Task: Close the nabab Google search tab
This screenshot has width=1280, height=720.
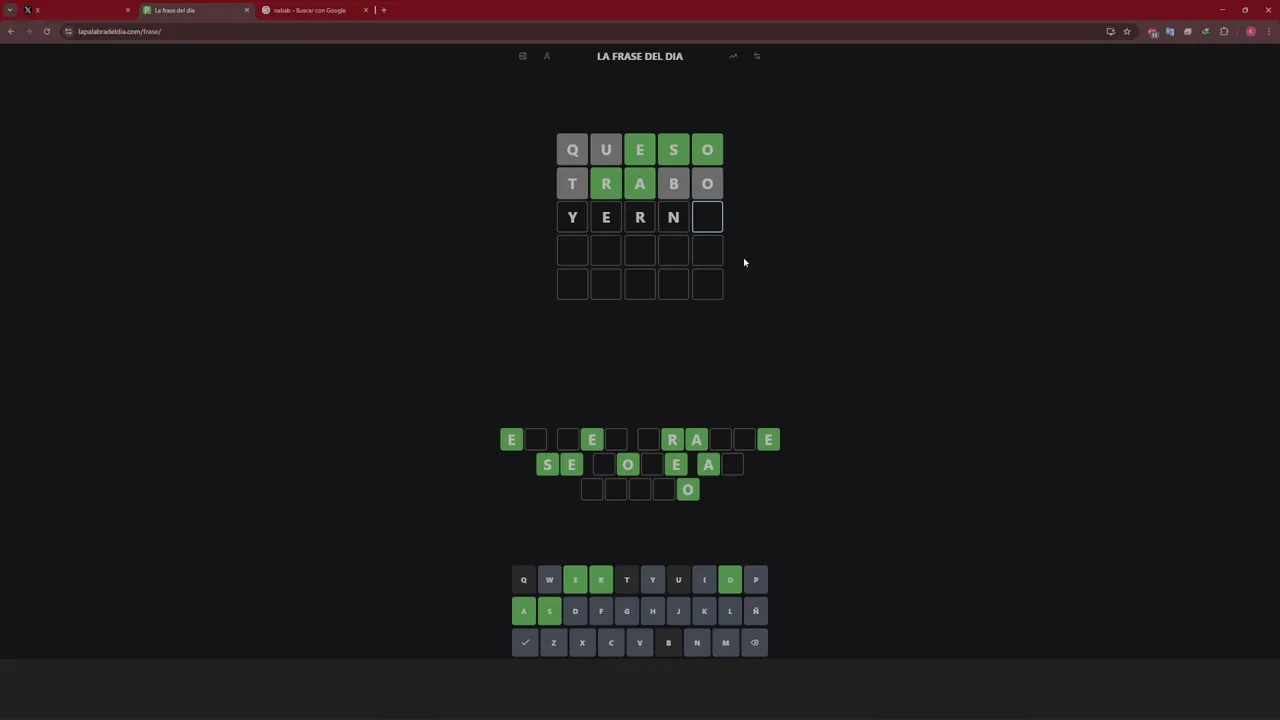Action: 366,10
